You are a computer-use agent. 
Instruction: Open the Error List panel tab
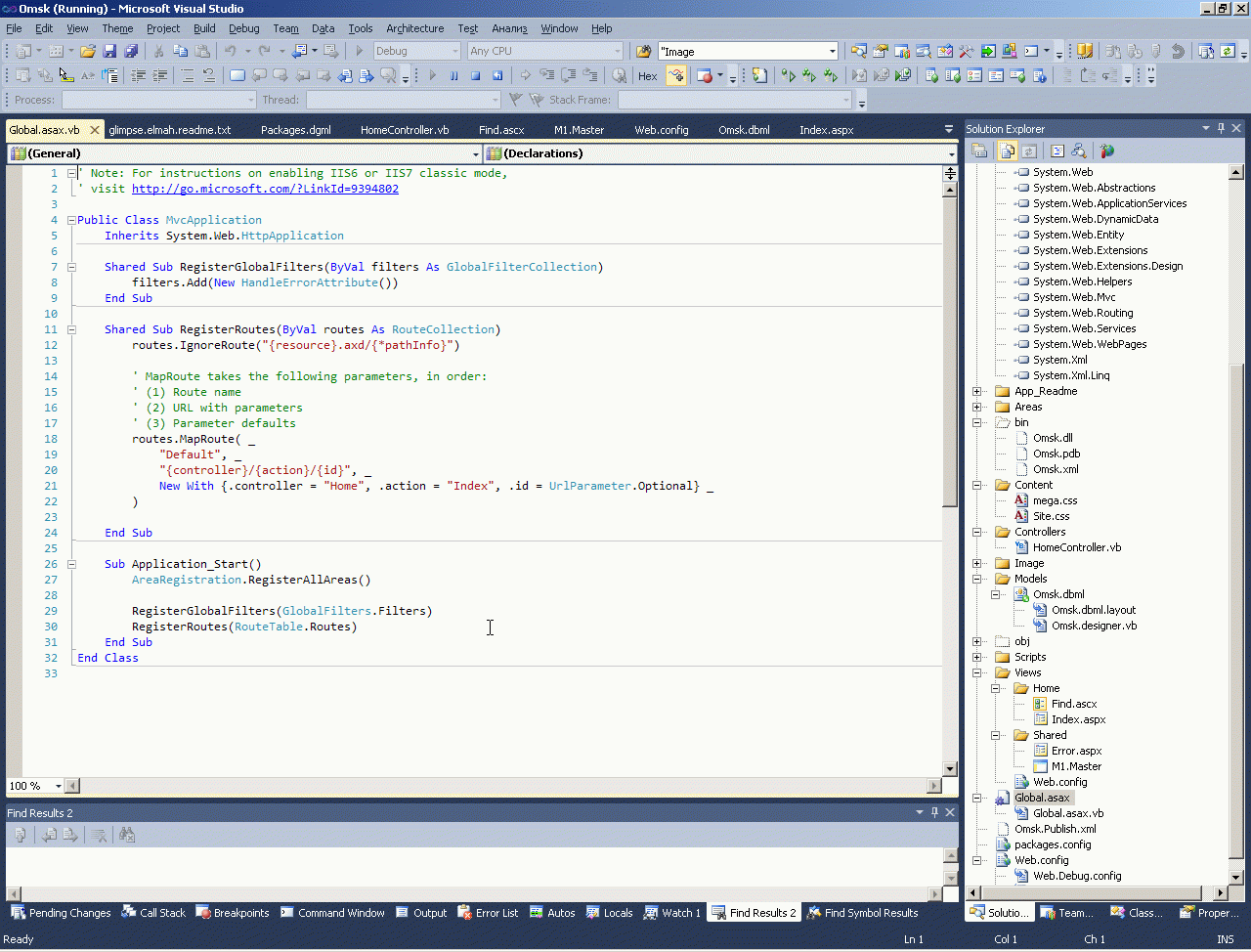pyautogui.click(x=488, y=913)
